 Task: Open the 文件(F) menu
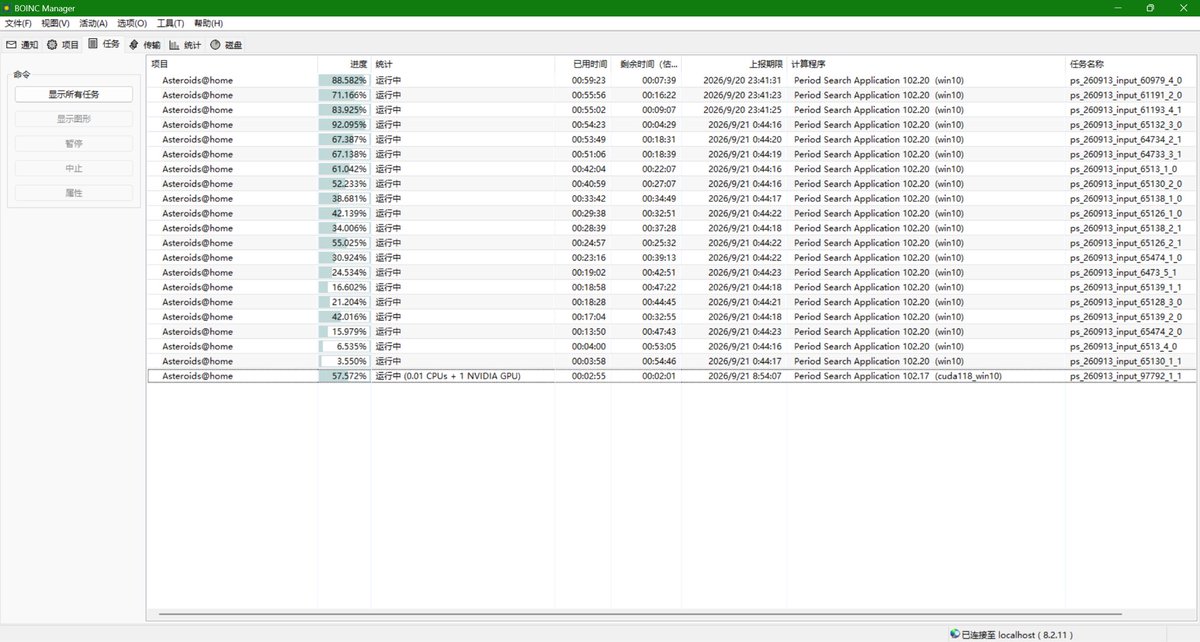pyautogui.click(x=18, y=23)
